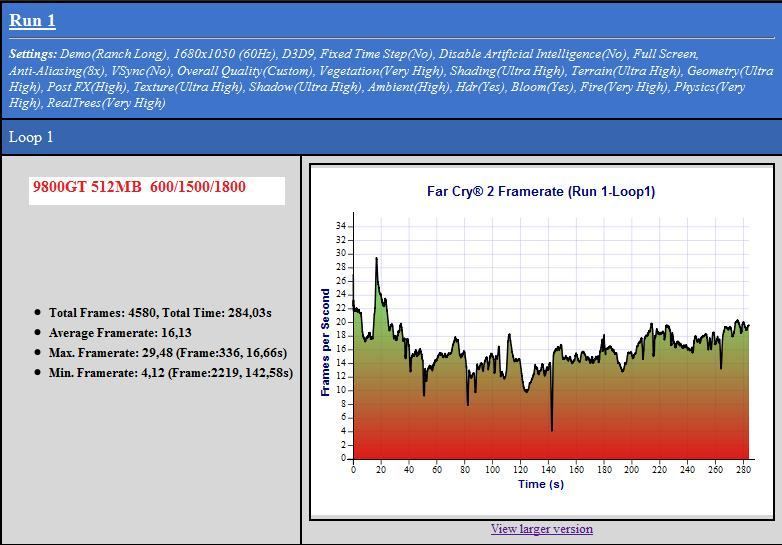This screenshot has width=782, height=545.
Task: Click the 140 tick on the time axis
Action: pyautogui.click(x=548, y=469)
